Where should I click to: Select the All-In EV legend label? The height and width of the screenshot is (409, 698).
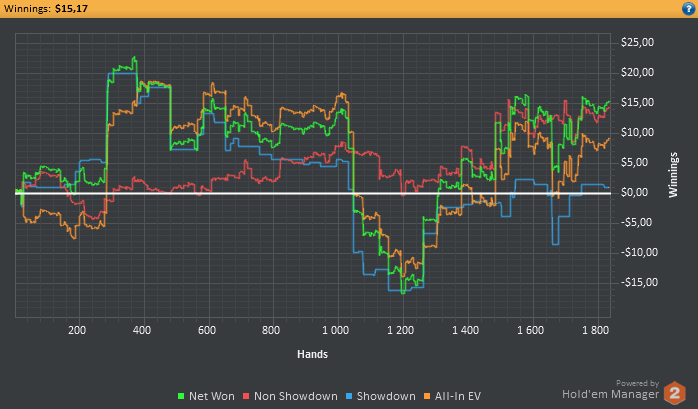click(x=458, y=396)
